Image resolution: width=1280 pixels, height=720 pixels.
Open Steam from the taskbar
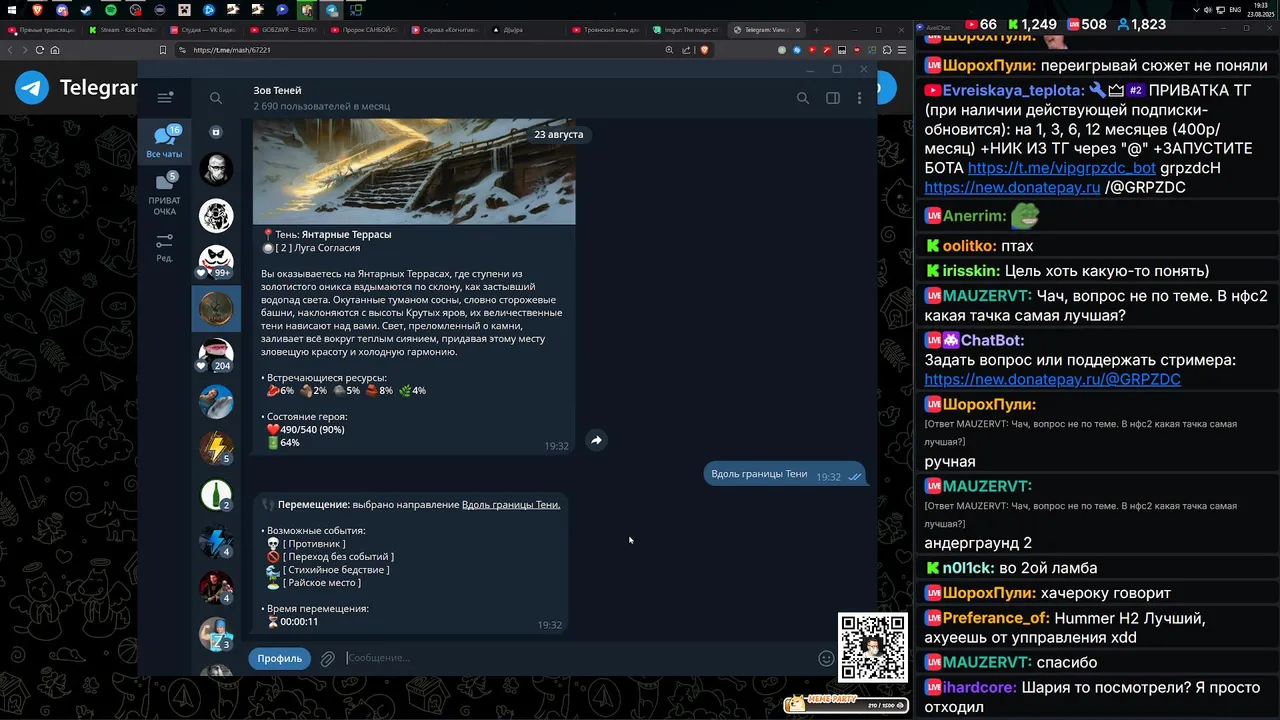(x=85, y=10)
